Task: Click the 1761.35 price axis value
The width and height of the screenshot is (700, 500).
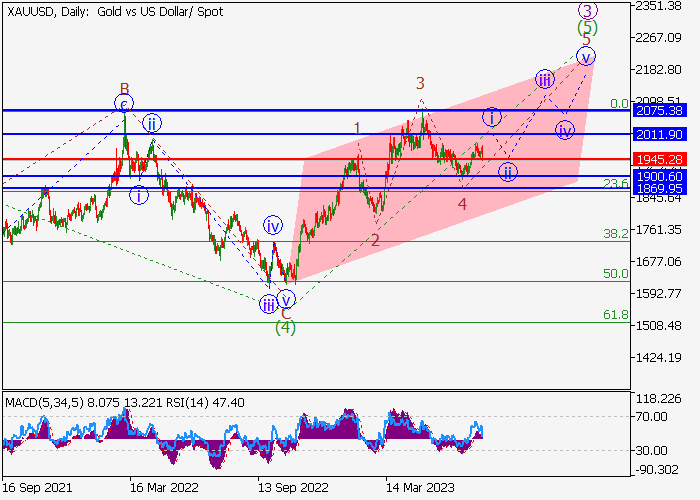Action: point(658,229)
